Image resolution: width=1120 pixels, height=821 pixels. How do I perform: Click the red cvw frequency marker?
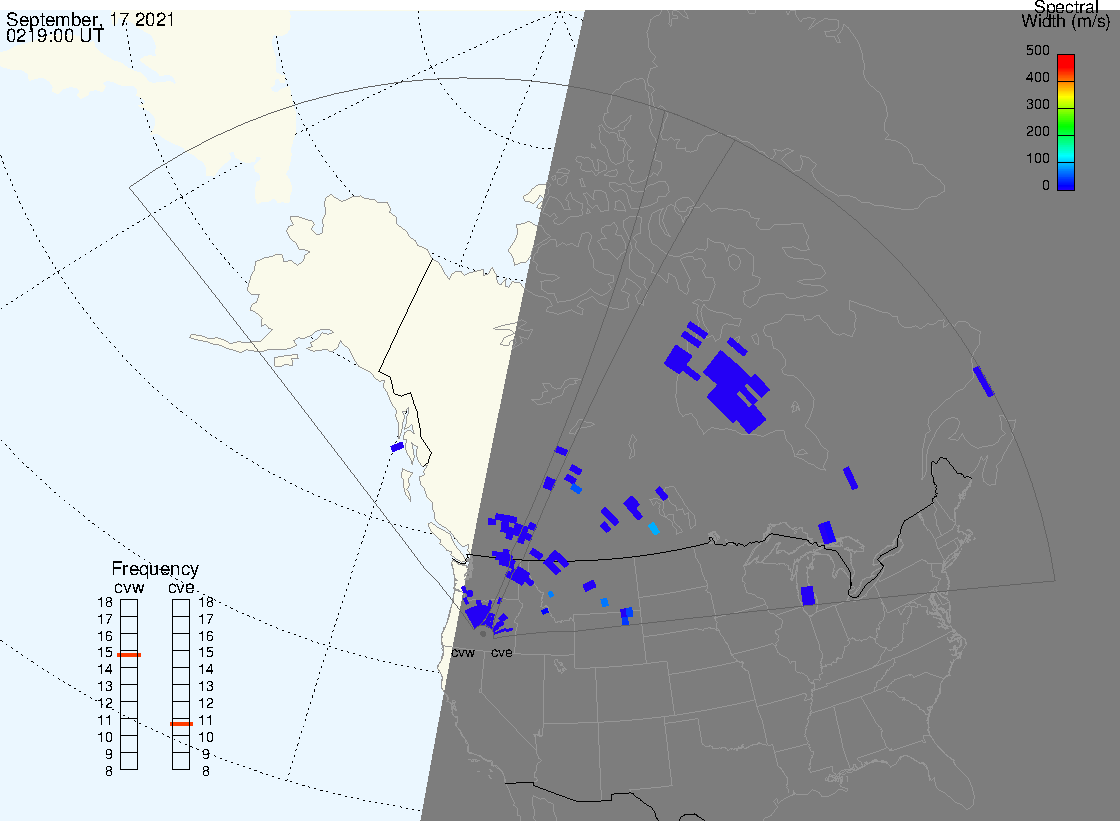click(129, 655)
